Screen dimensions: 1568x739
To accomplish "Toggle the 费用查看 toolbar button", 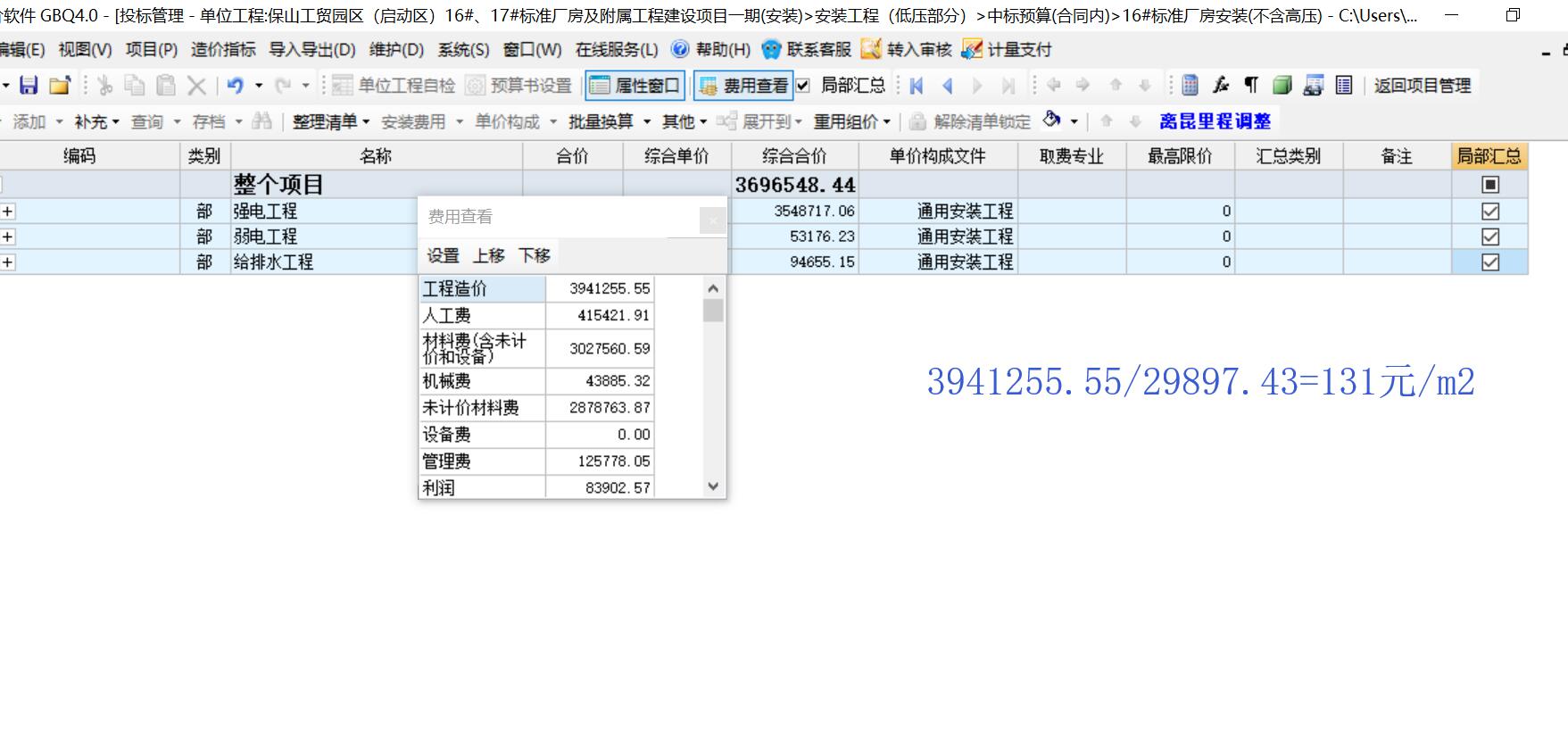I will (x=743, y=86).
